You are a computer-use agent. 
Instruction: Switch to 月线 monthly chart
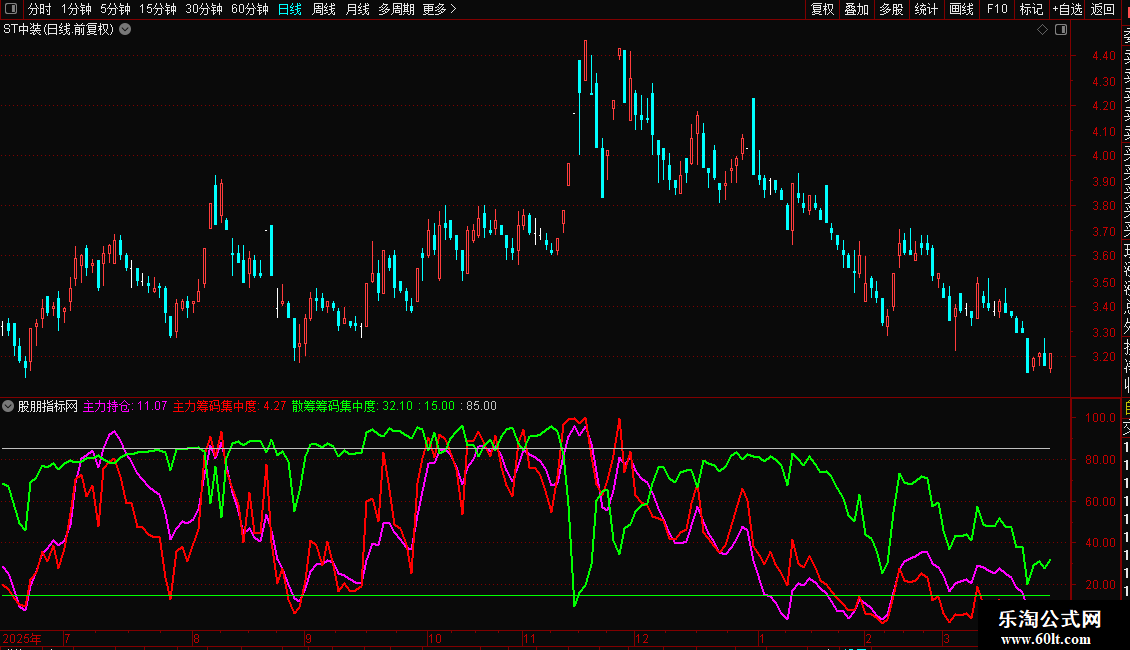click(357, 9)
